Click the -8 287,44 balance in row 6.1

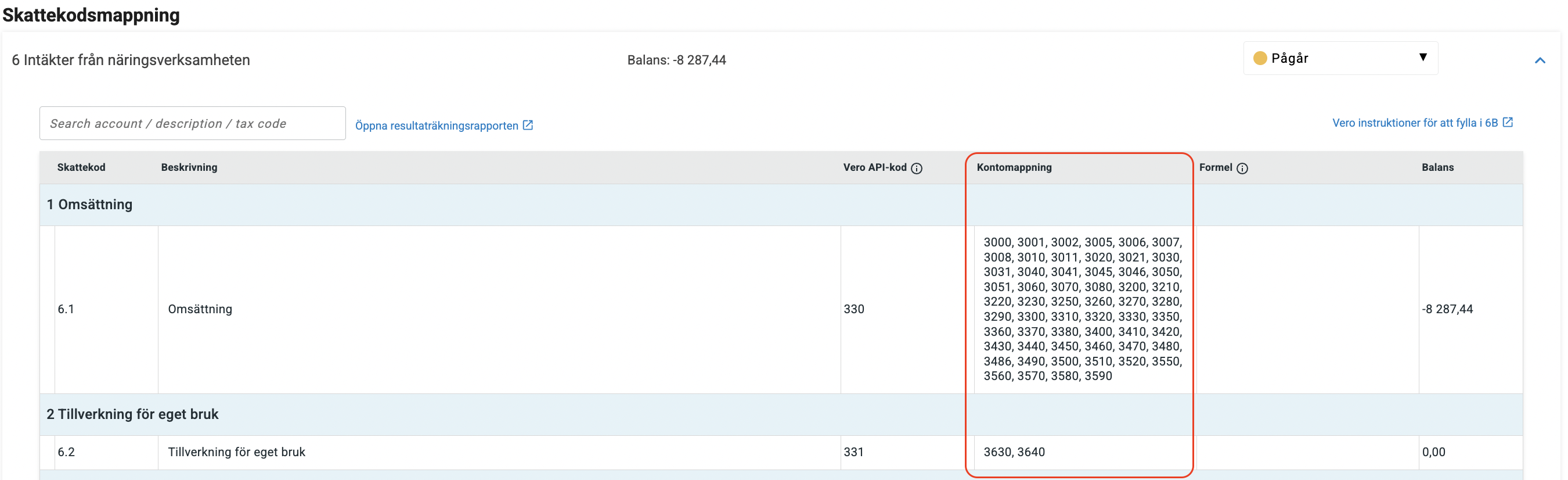pyautogui.click(x=1447, y=309)
